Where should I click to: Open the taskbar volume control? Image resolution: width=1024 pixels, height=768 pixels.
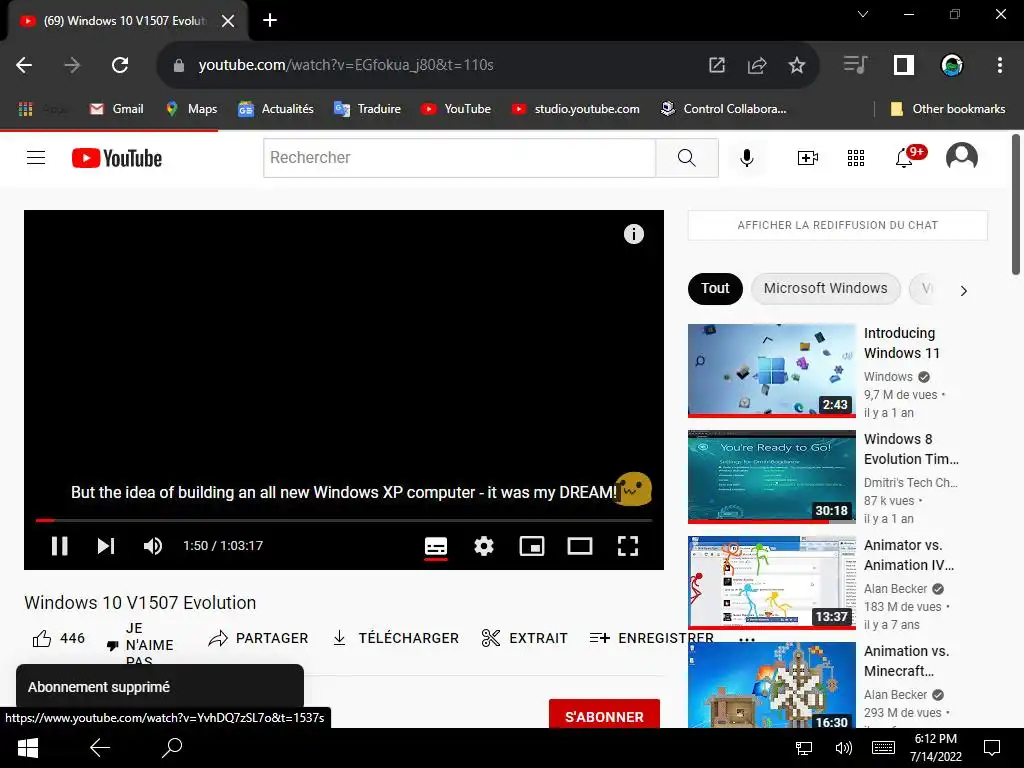[x=843, y=748]
